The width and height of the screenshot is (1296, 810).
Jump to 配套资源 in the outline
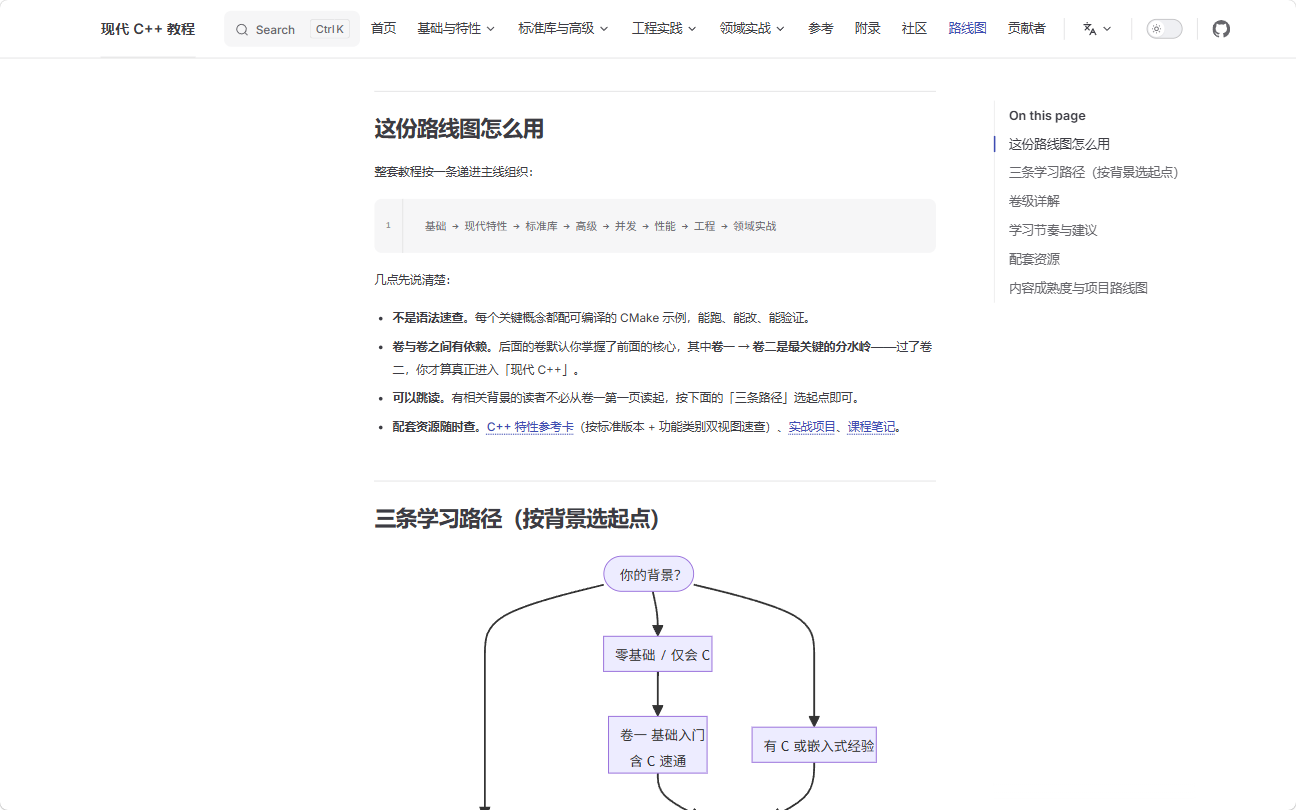pos(1034,259)
